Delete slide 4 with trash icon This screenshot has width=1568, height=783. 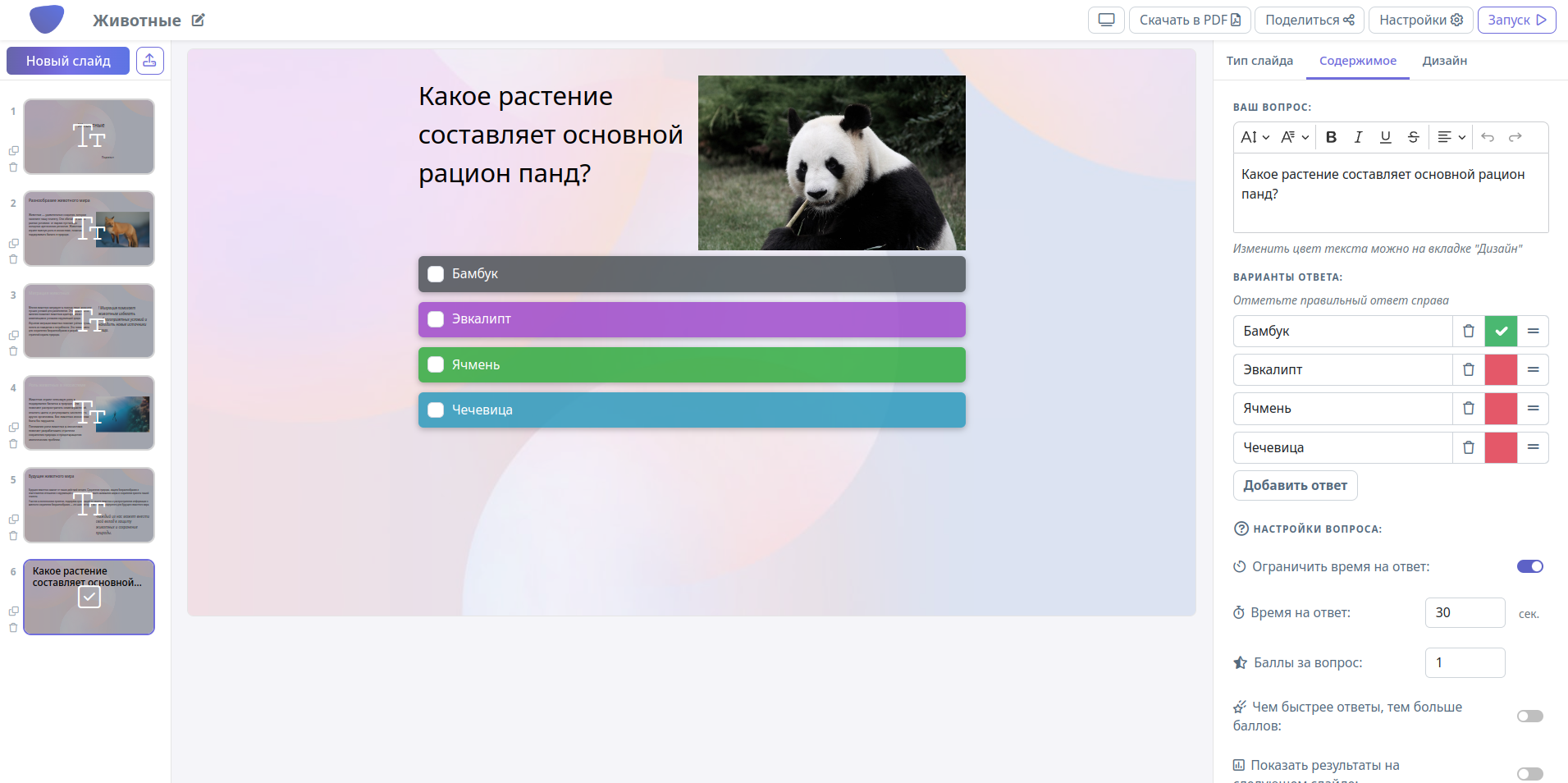(13, 444)
